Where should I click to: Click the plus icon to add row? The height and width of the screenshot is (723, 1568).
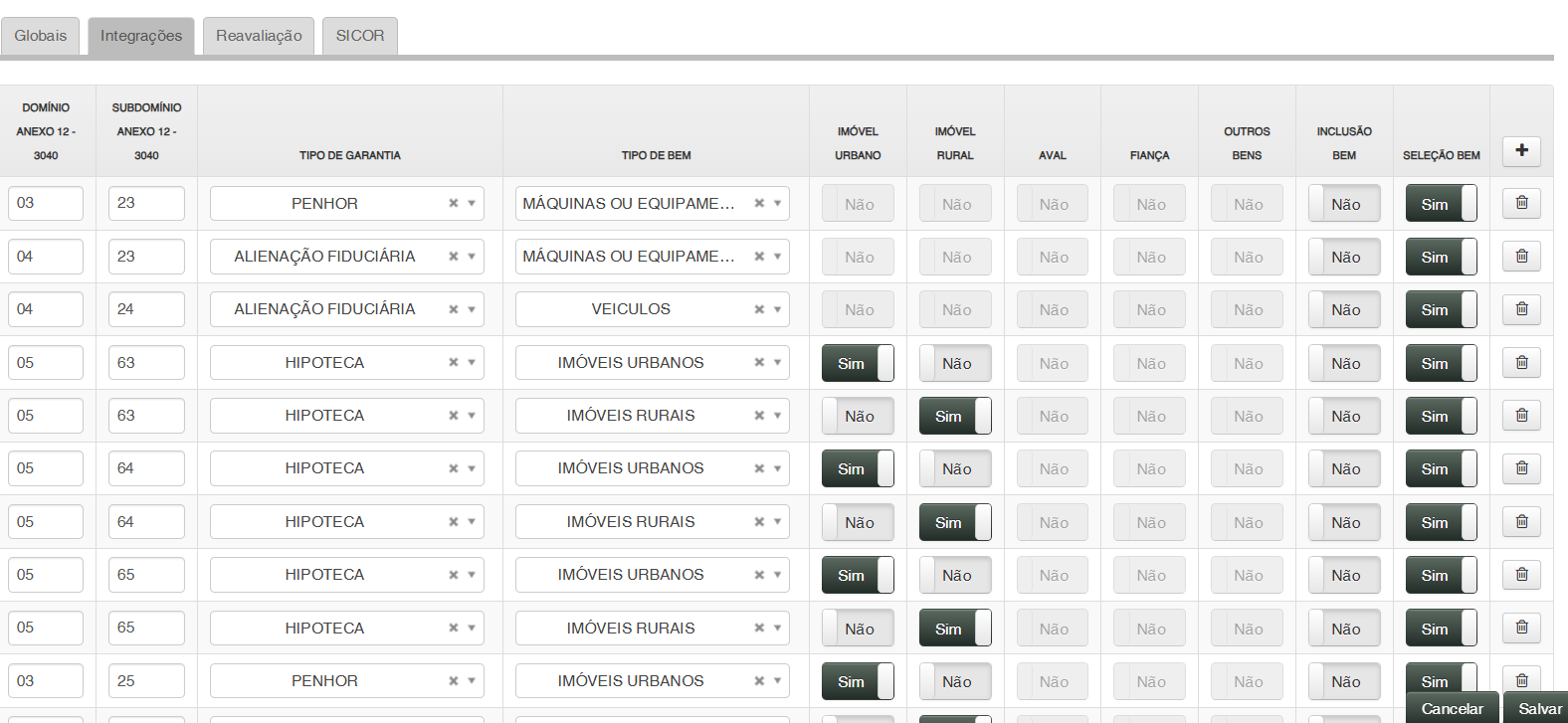click(x=1521, y=150)
